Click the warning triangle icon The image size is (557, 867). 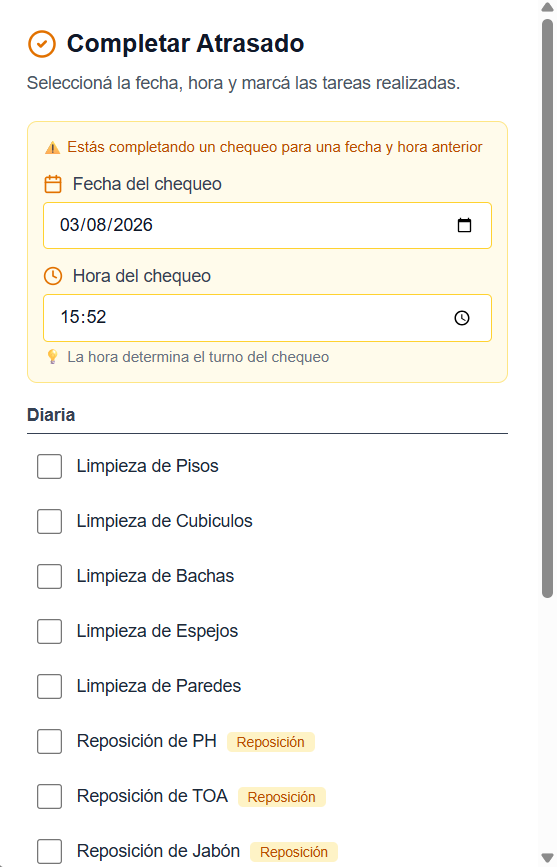pos(53,148)
